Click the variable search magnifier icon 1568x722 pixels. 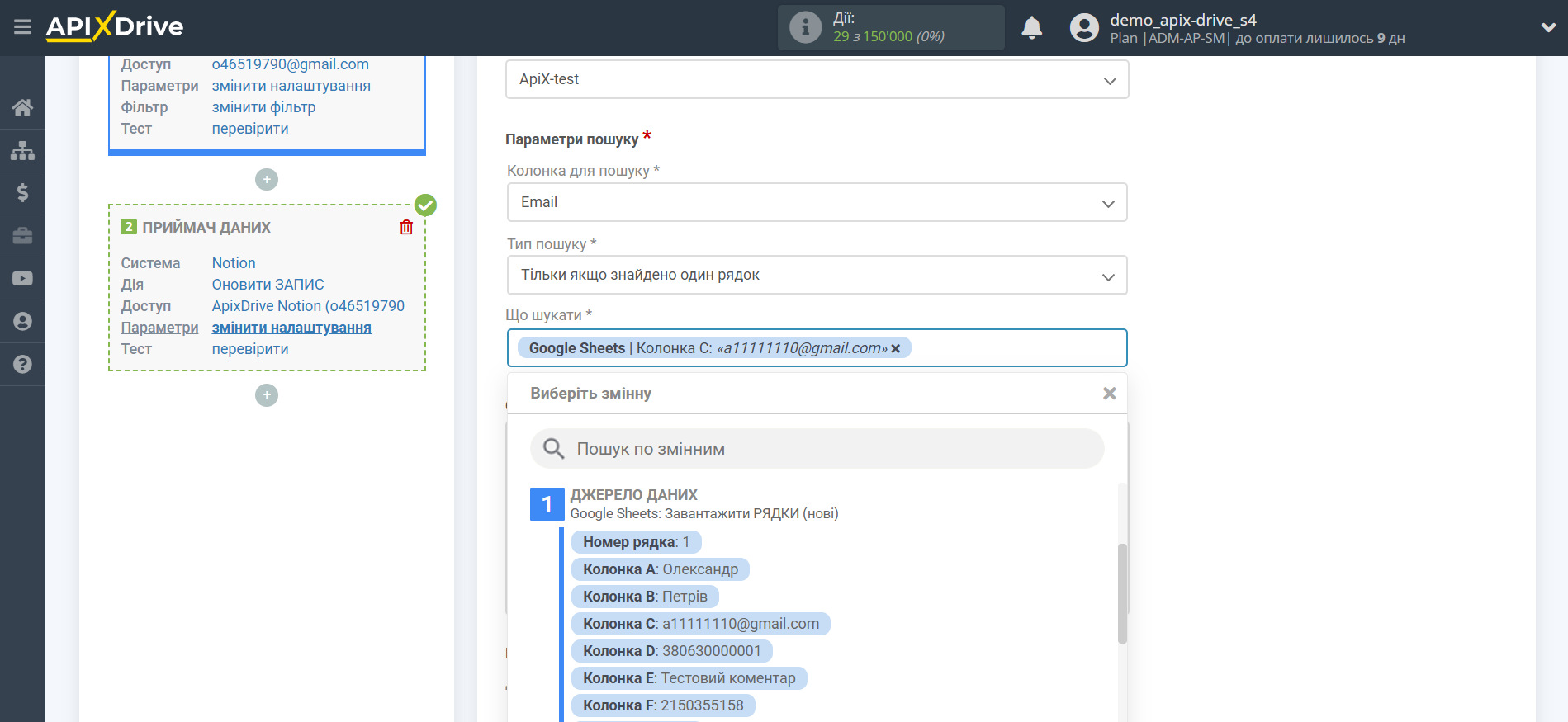(x=553, y=449)
